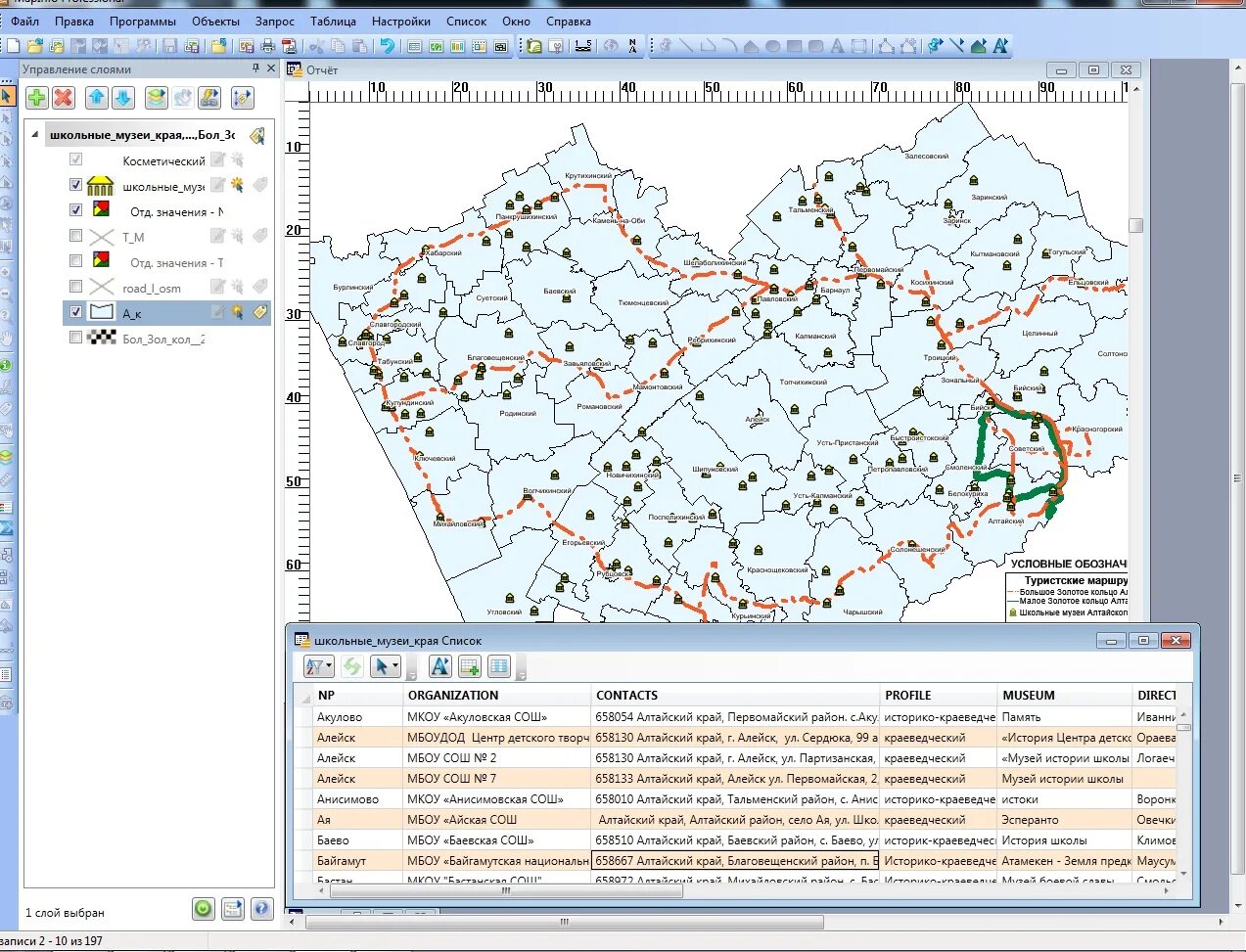Click the PROFILE column header
Viewport: 1246px width, 952px height.
pyautogui.click(x=939, y=695)
